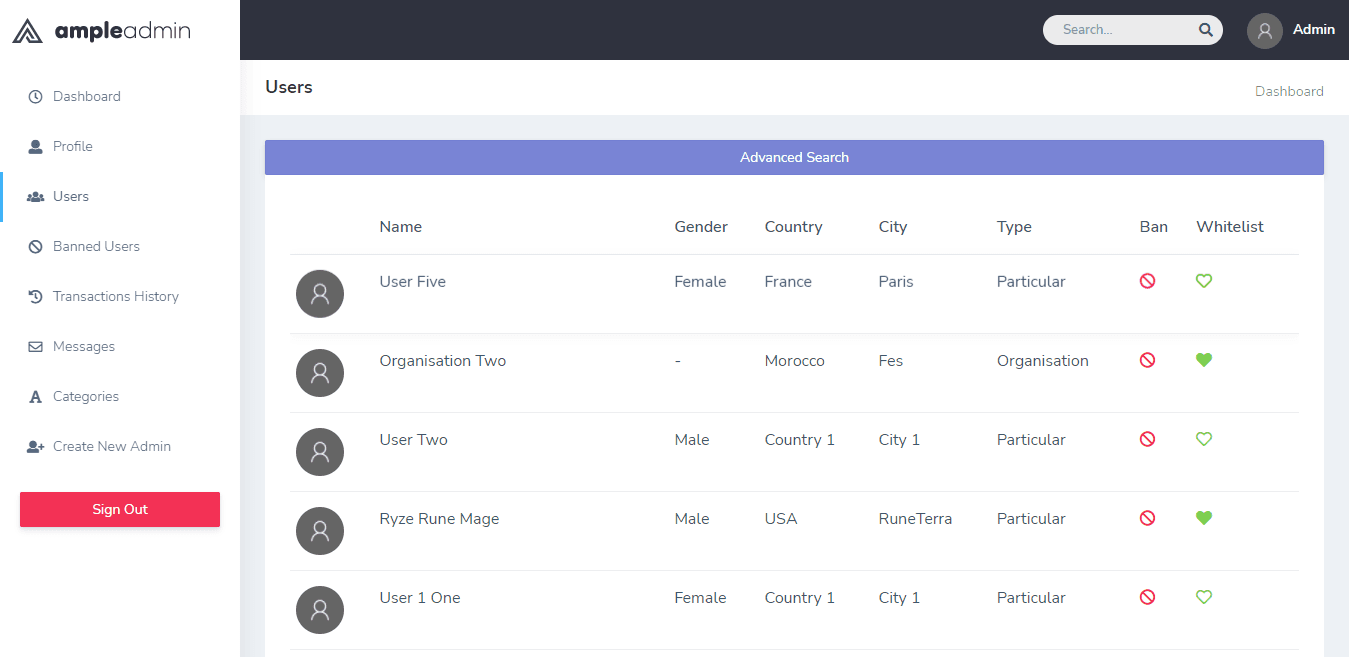Click the Sign Out button

point(119,509)
